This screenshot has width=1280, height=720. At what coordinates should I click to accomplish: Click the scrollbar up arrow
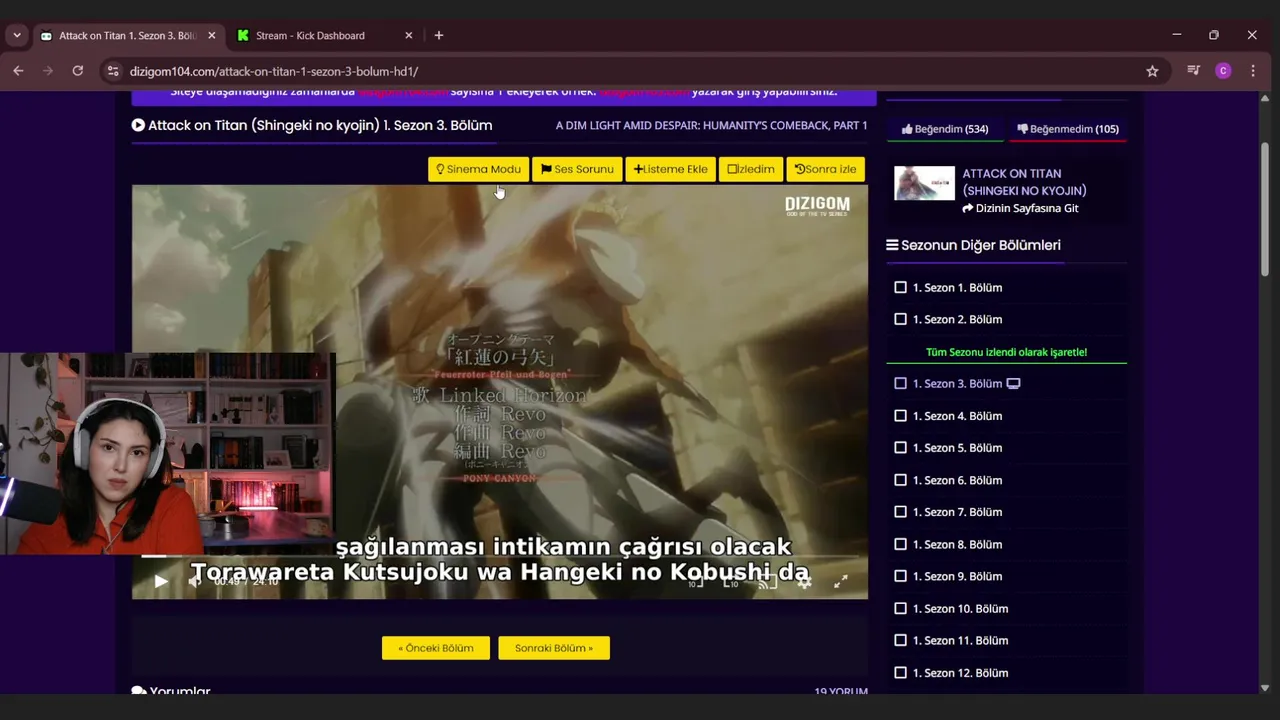point(1265,98)
